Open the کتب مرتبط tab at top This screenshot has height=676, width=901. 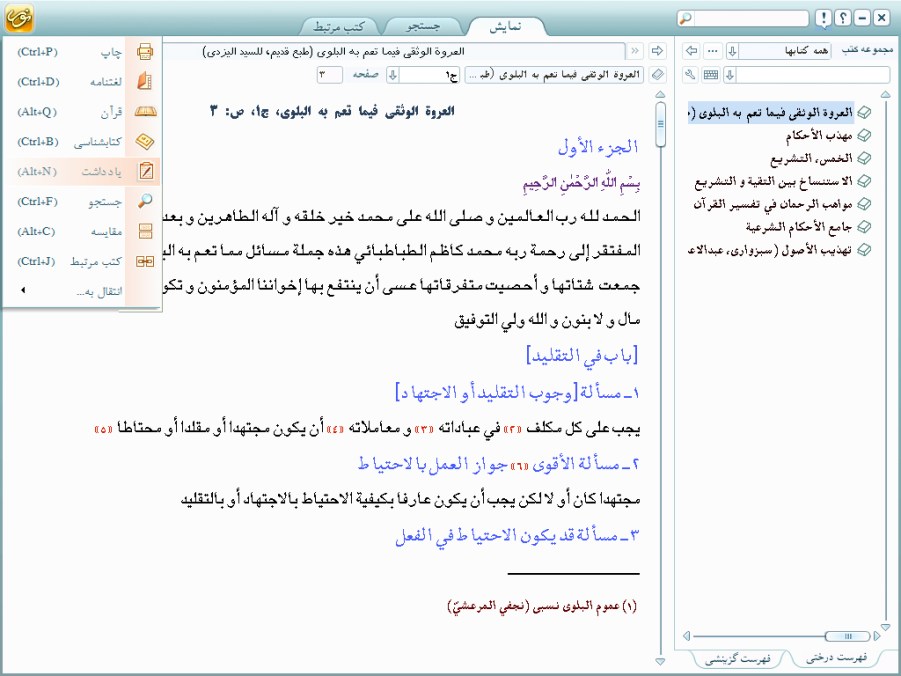pos(338,26)
